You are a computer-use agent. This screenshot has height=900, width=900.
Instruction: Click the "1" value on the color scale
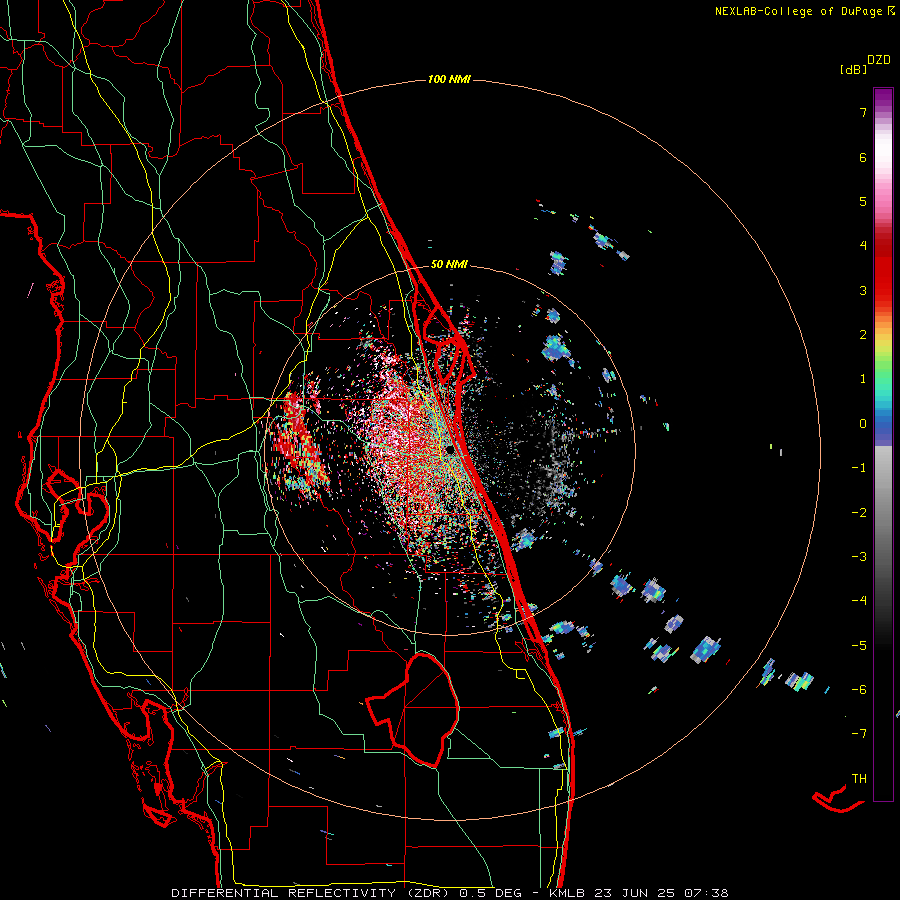[863, 379]
